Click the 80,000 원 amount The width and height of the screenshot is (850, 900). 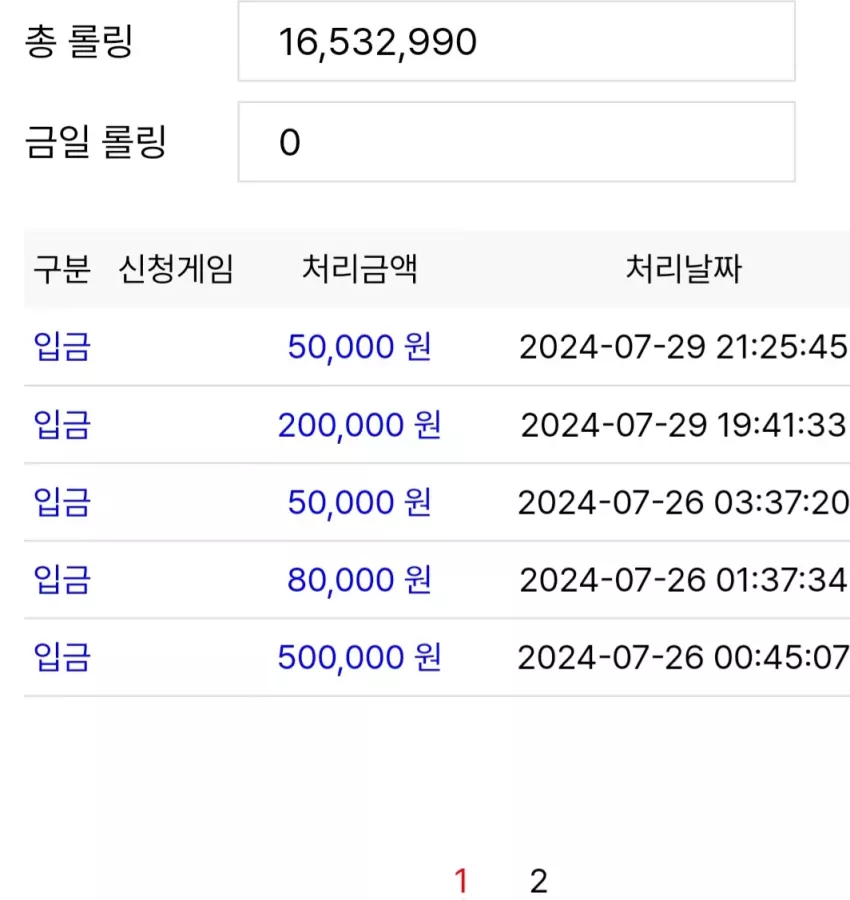[359, 580]
